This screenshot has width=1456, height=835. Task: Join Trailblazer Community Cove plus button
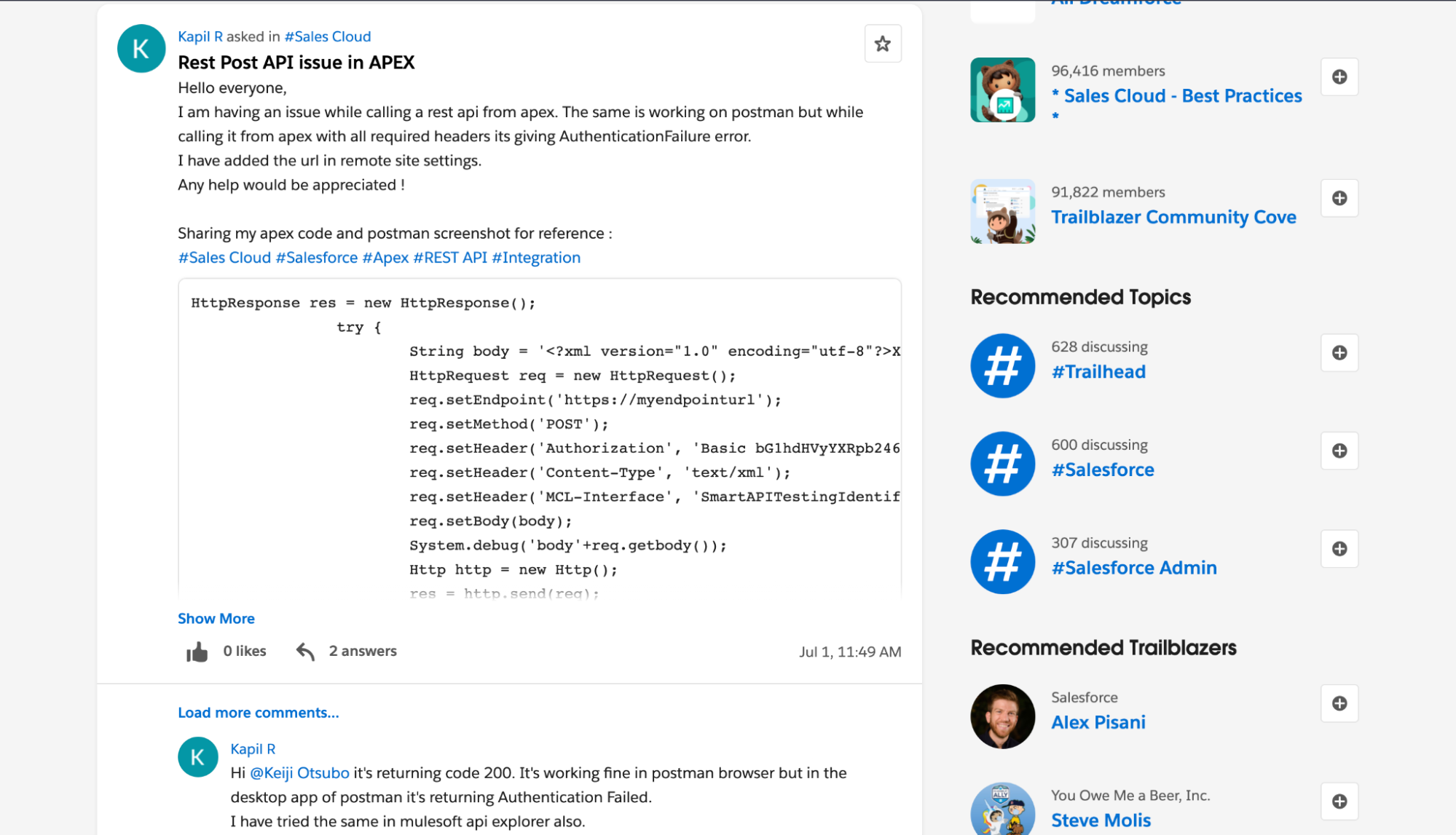coord(1339,198)
